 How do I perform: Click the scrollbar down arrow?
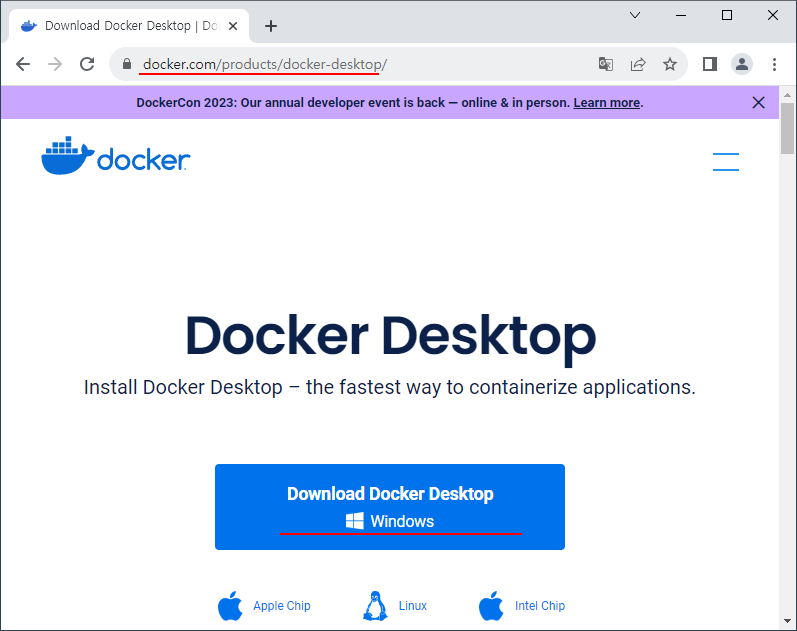(787, 621)
